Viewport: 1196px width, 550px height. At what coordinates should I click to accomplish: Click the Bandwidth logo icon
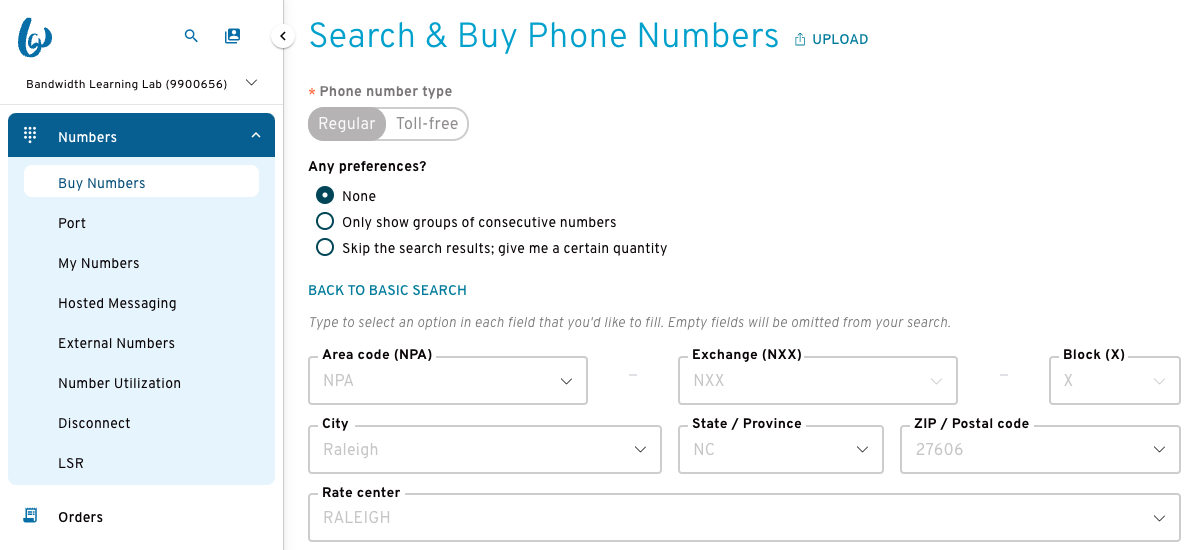click(x=35, y=37)
